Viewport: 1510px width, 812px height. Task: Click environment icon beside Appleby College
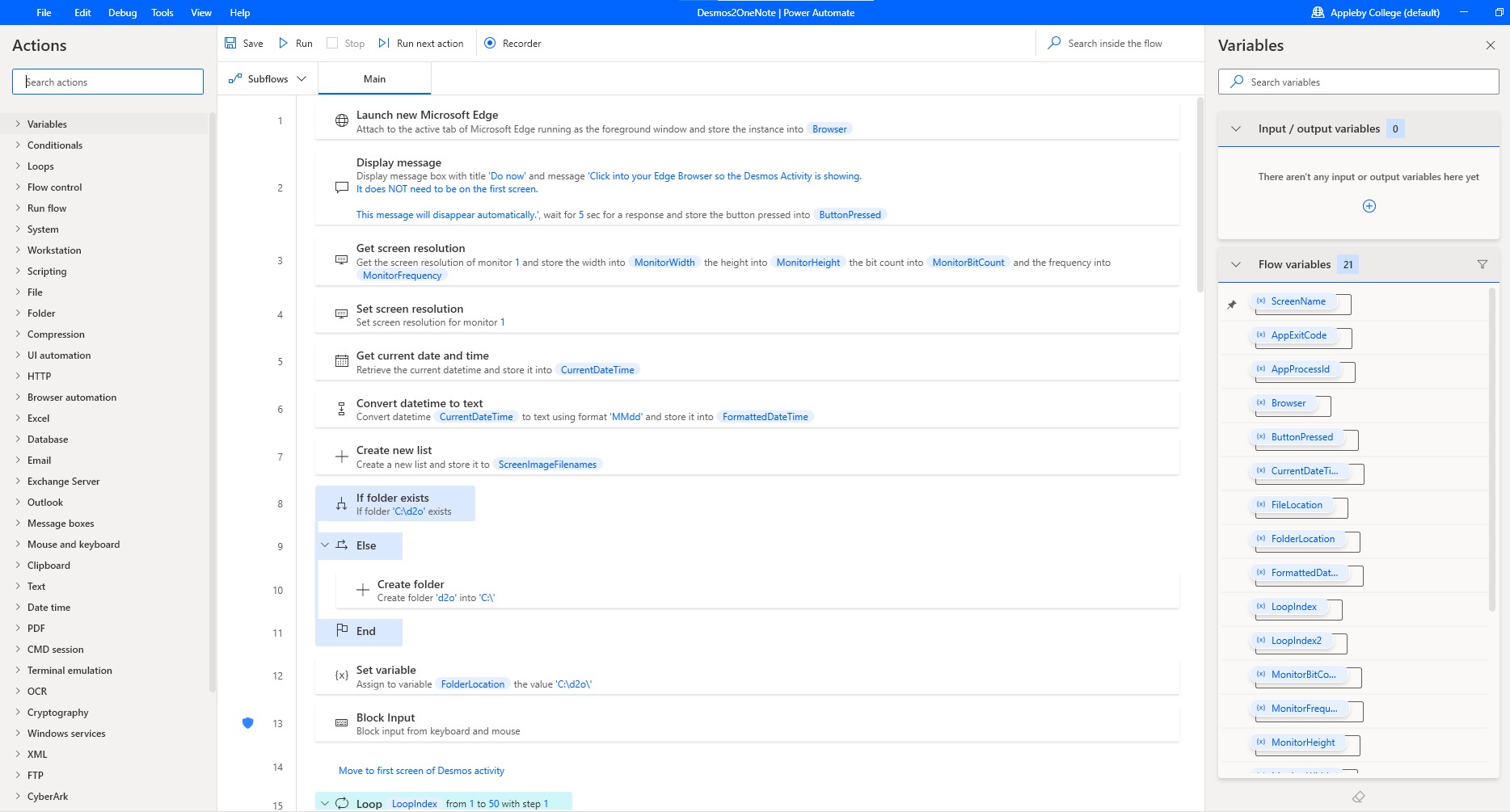point(1318,12)
